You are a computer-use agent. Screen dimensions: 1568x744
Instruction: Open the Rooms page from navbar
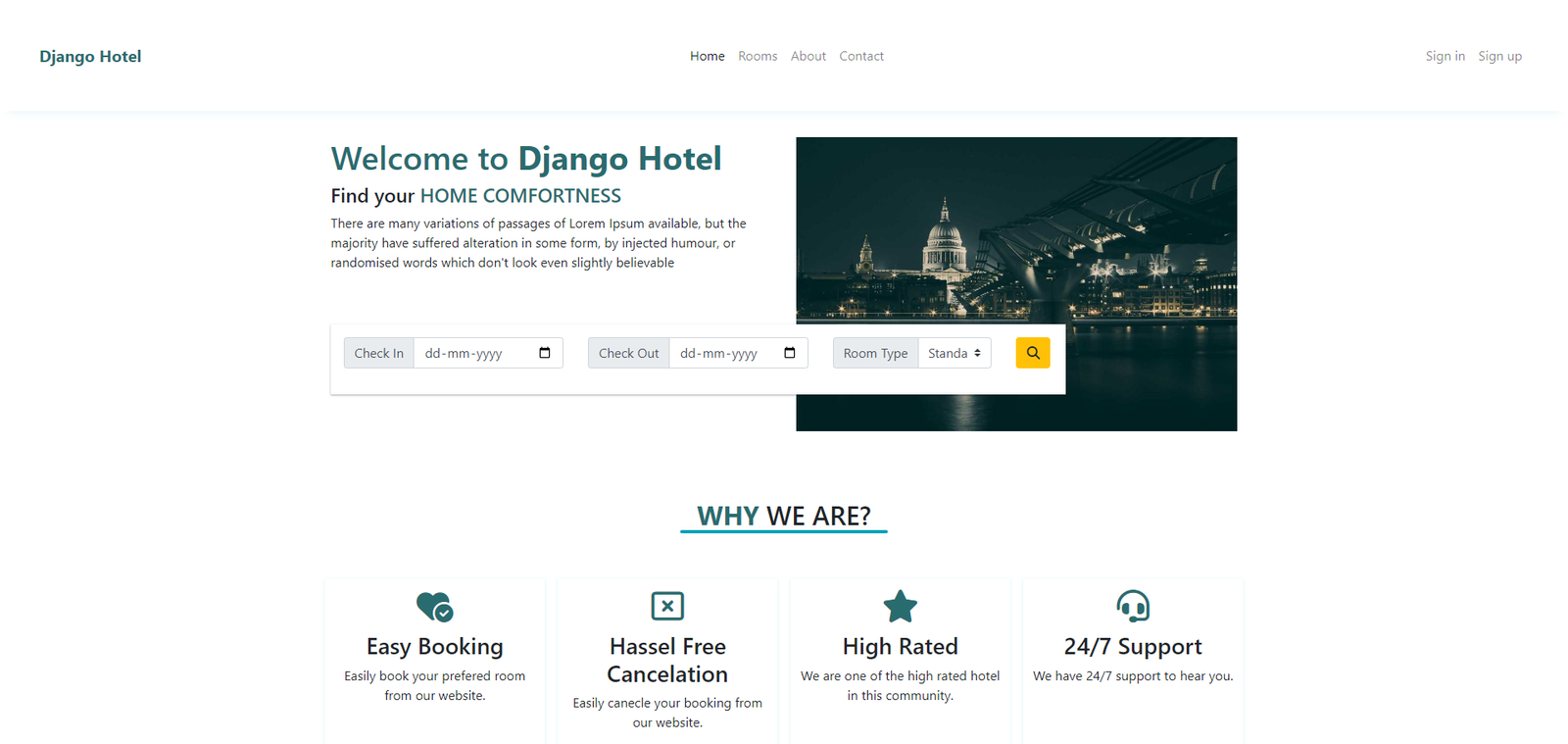click(x=758, y=56)
